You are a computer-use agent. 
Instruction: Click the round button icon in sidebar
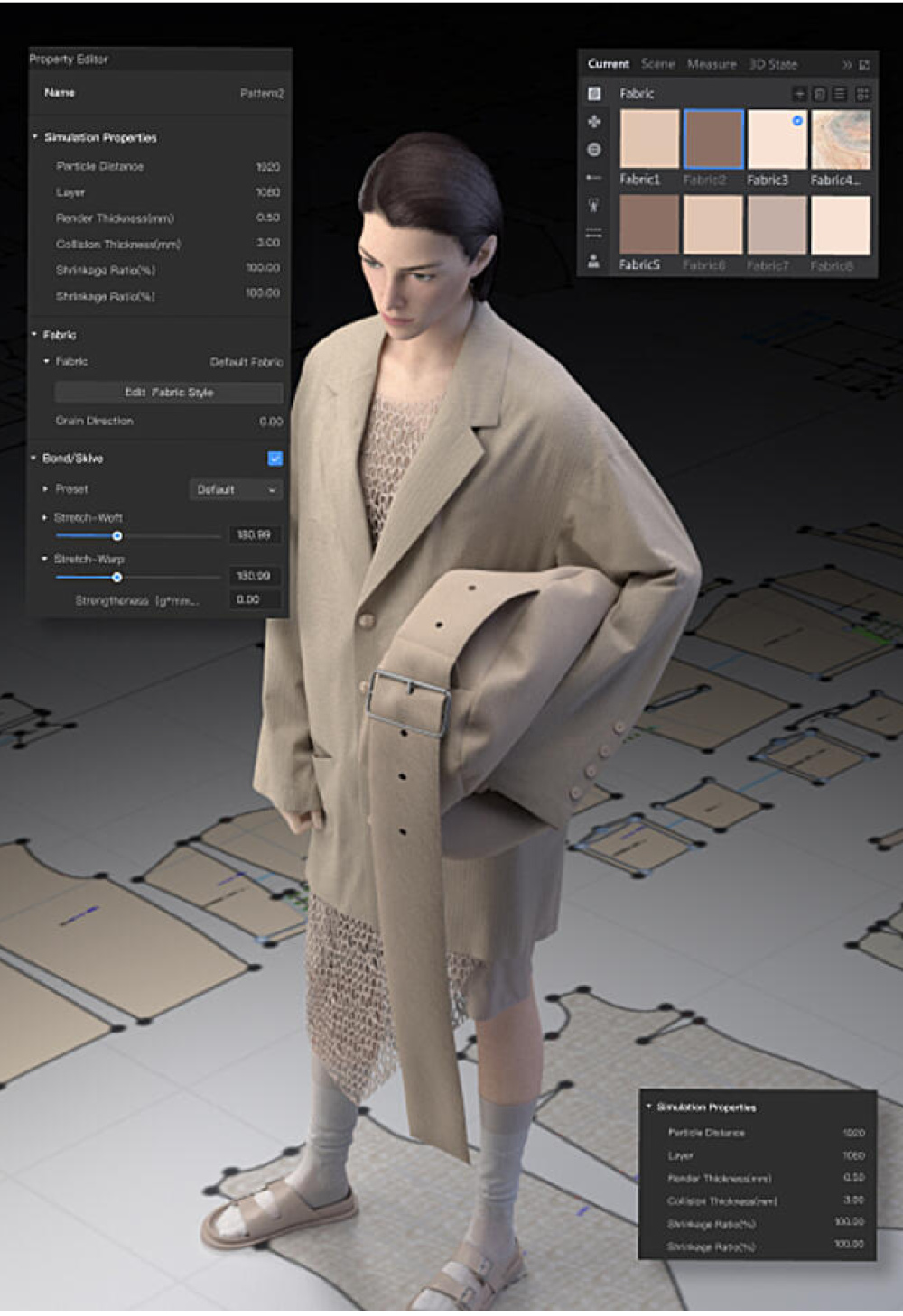[x=594, y=150]
